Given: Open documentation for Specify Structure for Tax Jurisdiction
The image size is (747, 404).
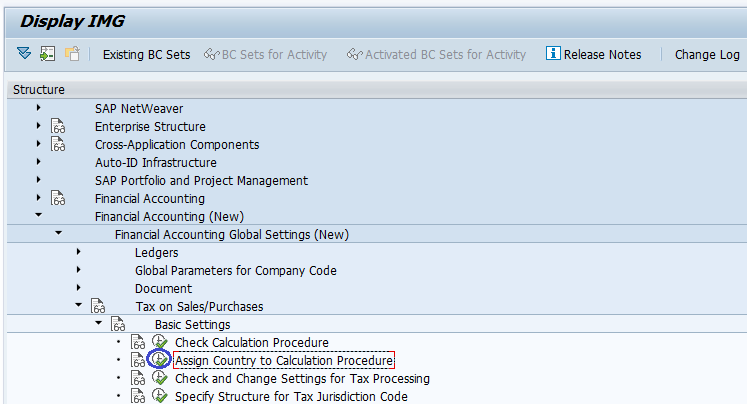Looking at the screenshot, I should point(138,396).
